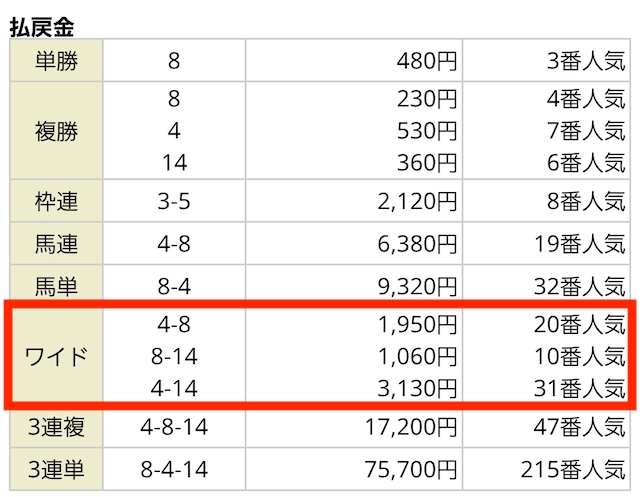Click the 3連複 row label

point(56,427)
